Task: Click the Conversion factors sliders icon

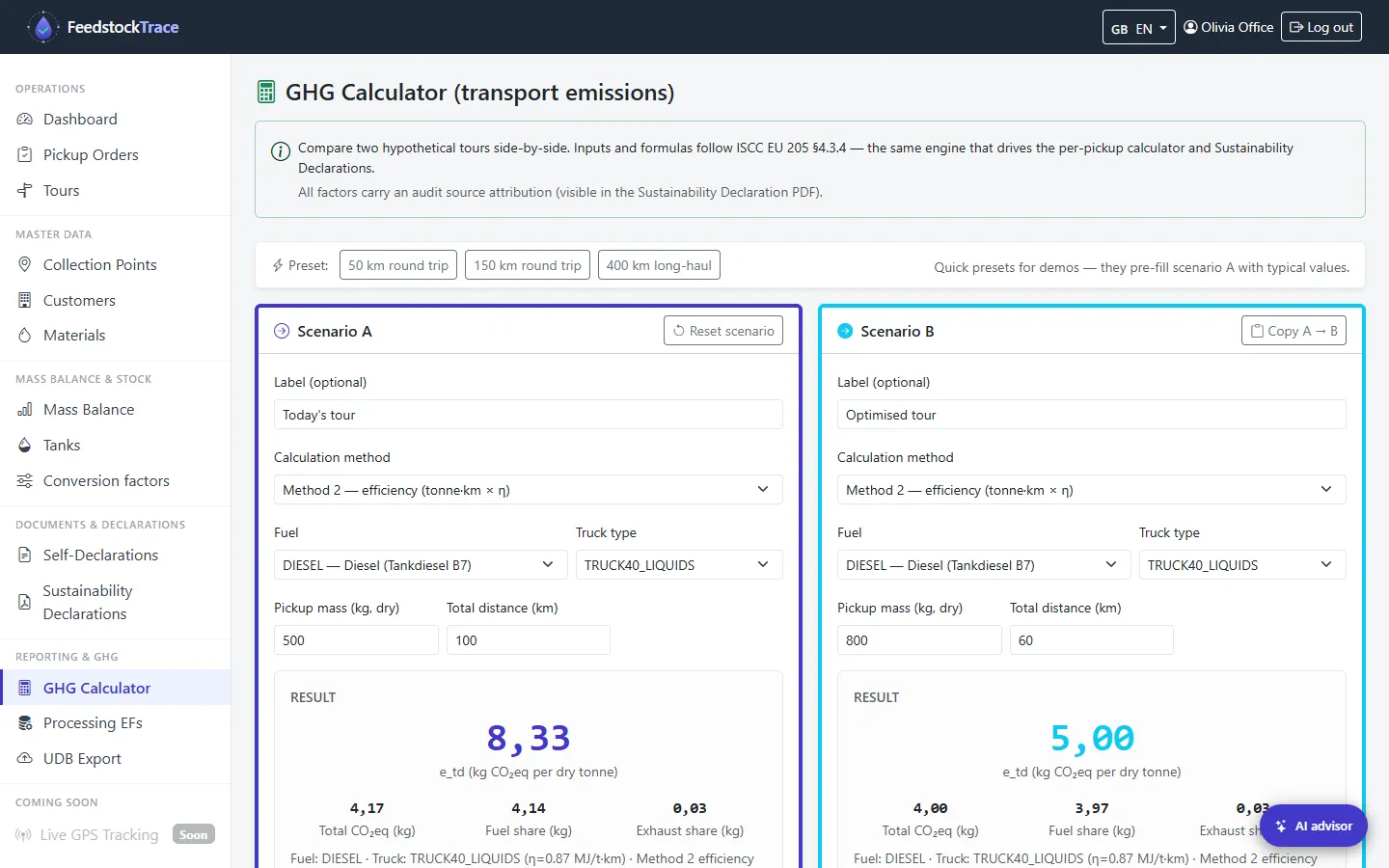Action: click(x=25, y=481)
